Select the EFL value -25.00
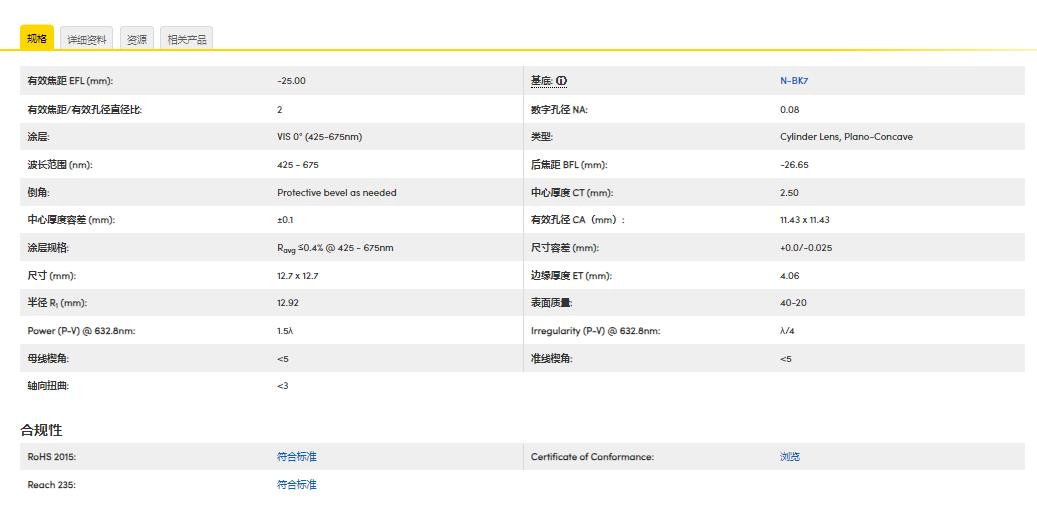The width and height of the screenshot is (1037, 521). [291, 81]
